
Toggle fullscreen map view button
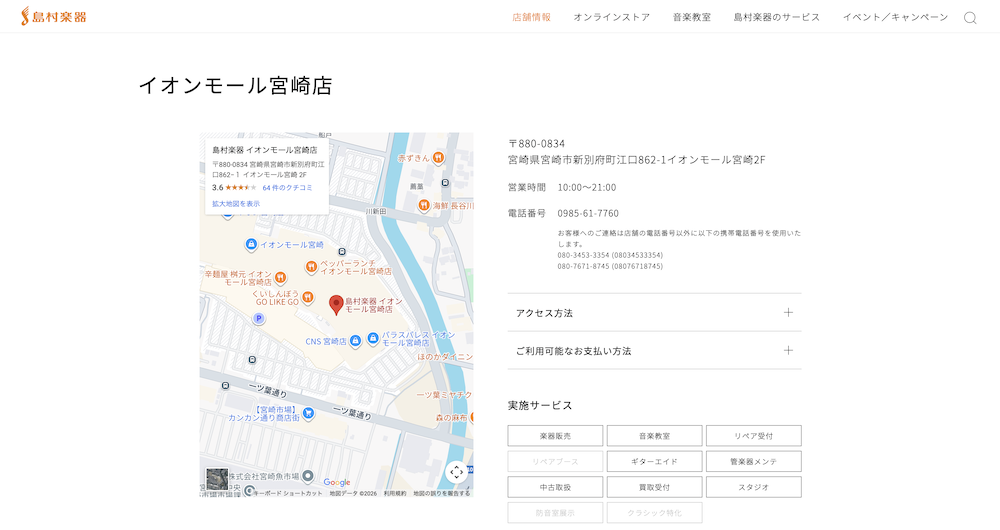pos(456,472)
